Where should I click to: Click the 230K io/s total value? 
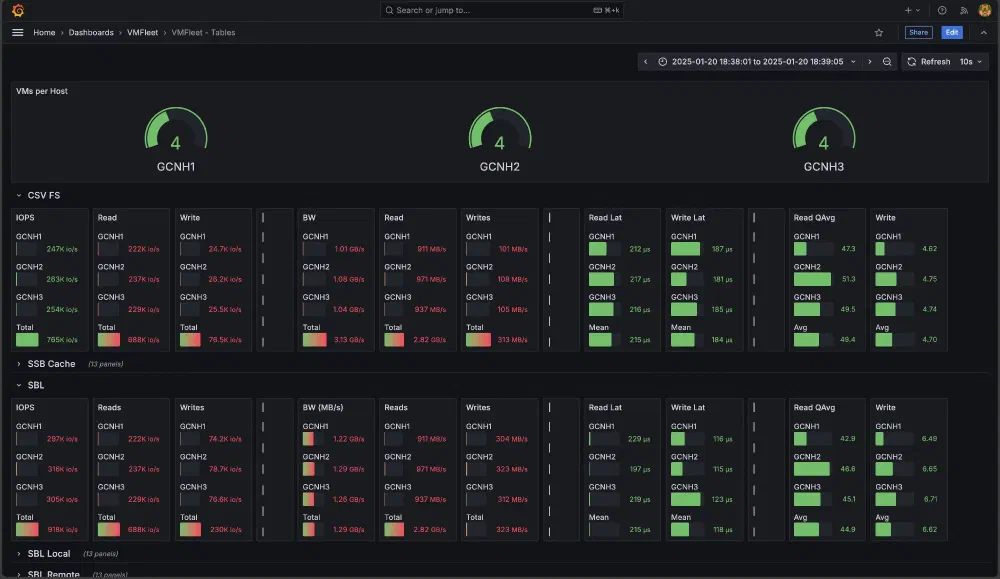pos(226,530)
